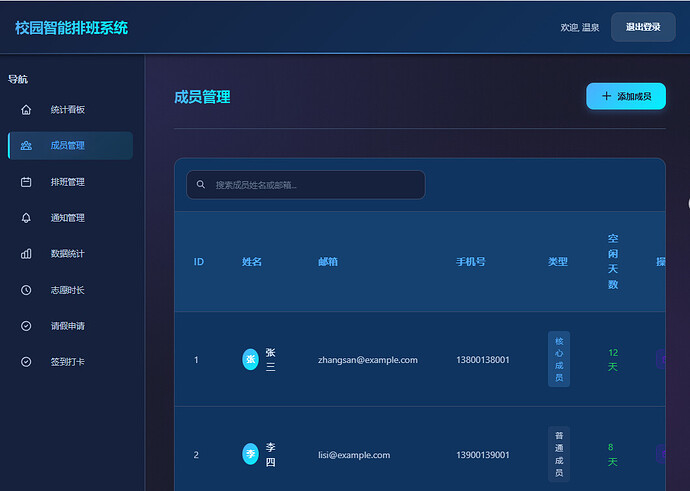Click the check icon beside 签到打卡
Screen dimensions: 690x491
26,362
